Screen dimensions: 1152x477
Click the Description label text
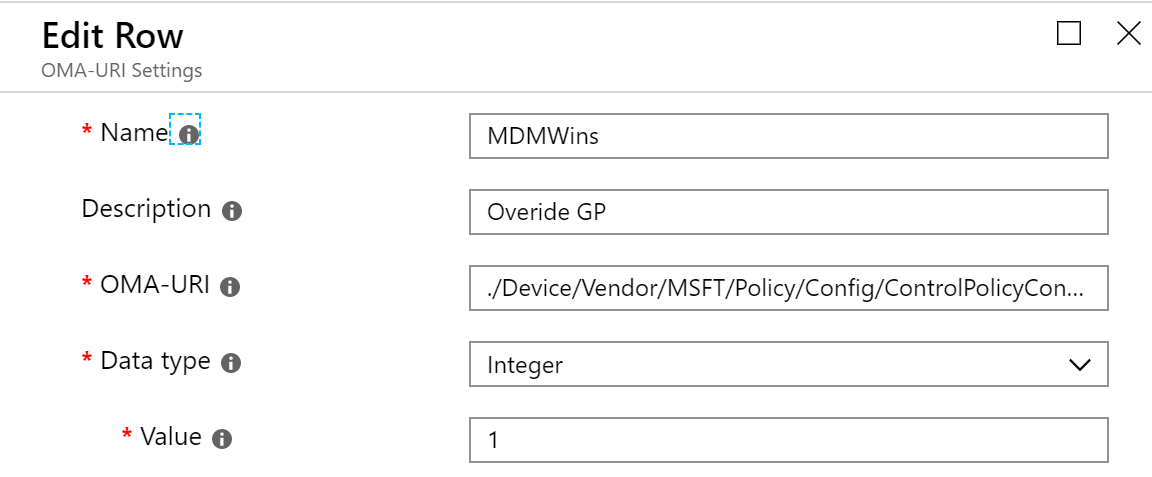click(146, 209)
